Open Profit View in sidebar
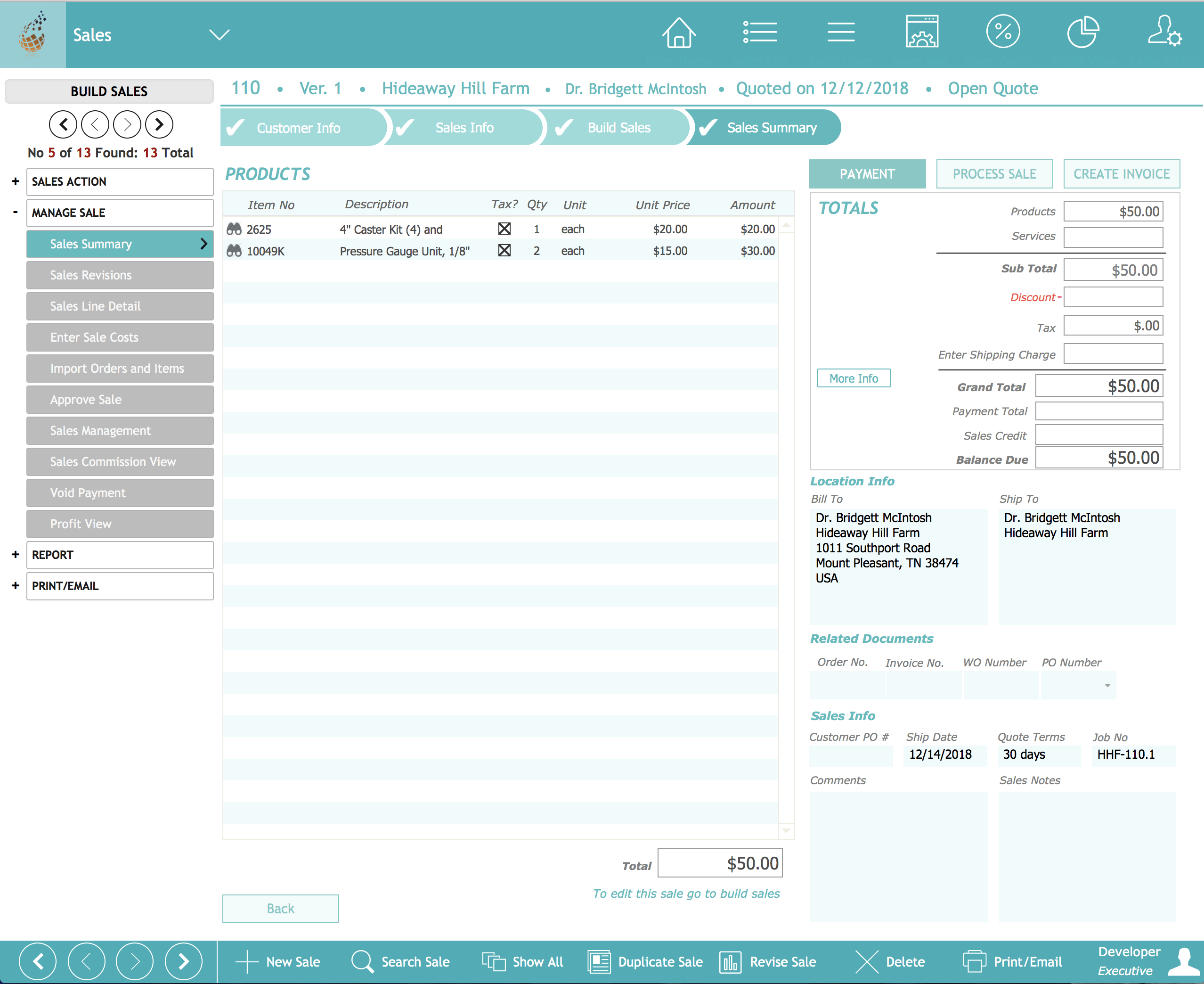 click(120, 524)
